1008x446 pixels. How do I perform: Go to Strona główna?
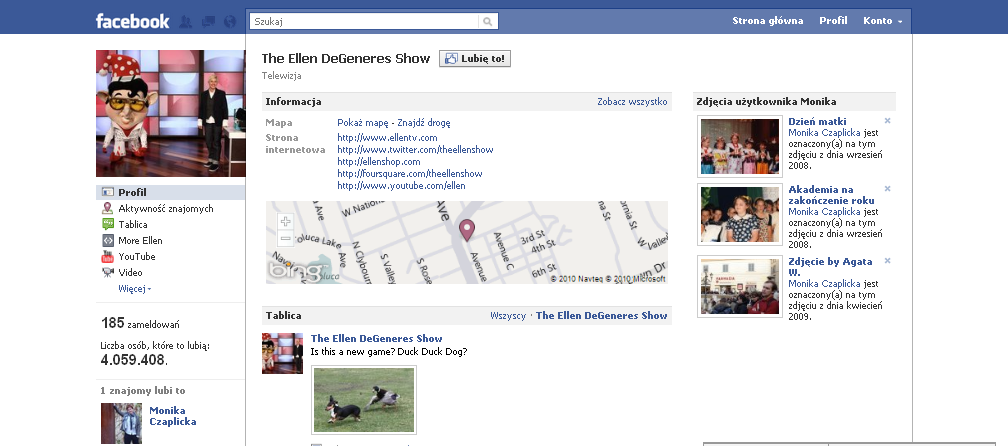768,21
